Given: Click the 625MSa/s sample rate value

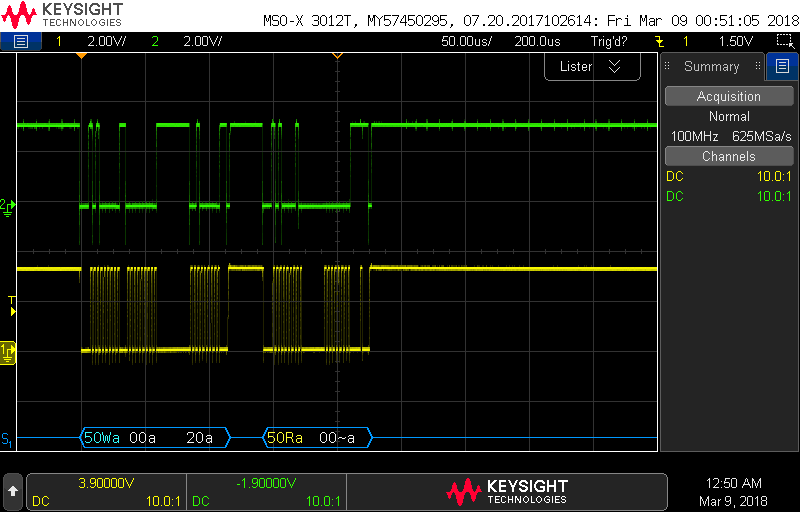Looking at the screenshot, I should tap(762, 136).
